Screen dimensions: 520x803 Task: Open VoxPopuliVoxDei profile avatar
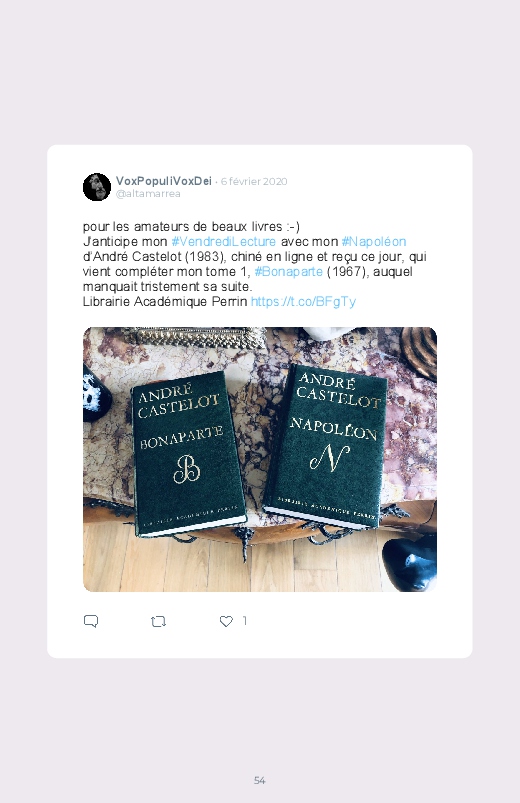(97, 187)
